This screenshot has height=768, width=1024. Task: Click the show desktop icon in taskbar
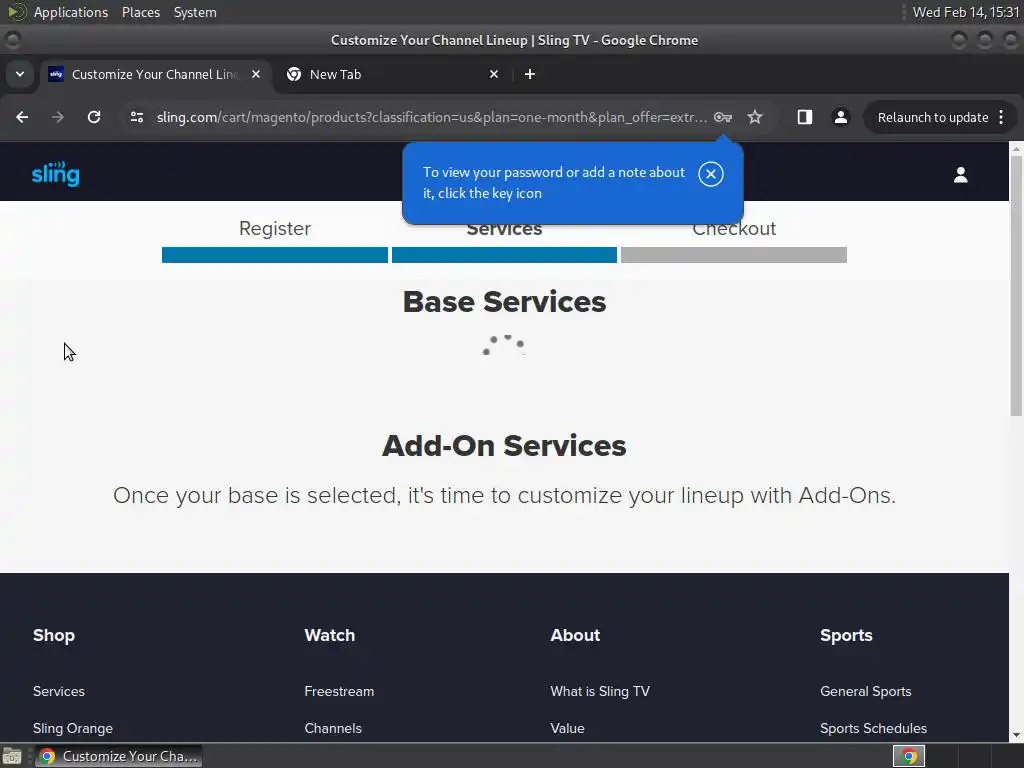[x=12, y=757]
